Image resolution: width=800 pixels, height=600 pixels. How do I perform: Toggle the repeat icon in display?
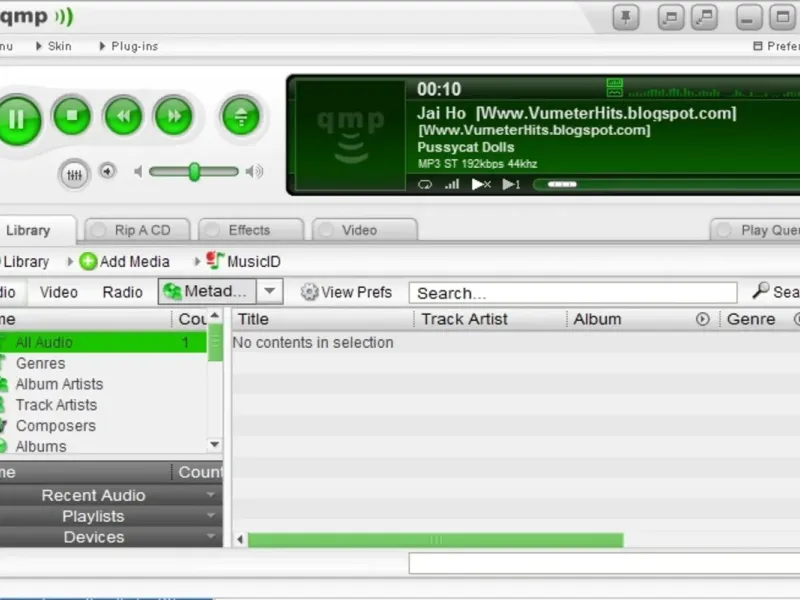pyautogui.click(x=424, y=185)
